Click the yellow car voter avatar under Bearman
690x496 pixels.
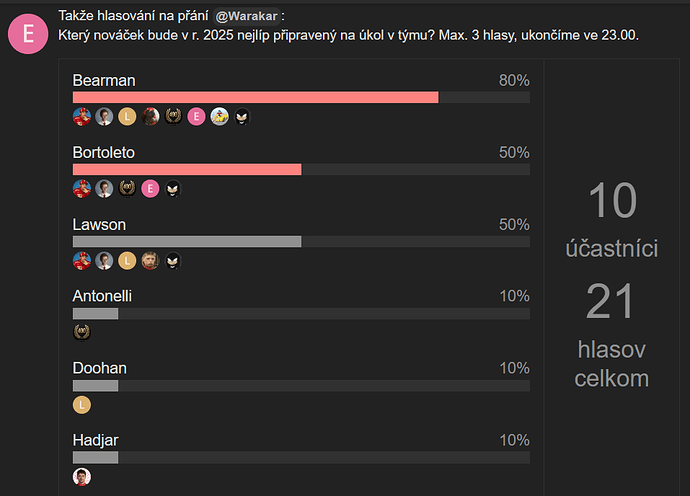point(219,117)
